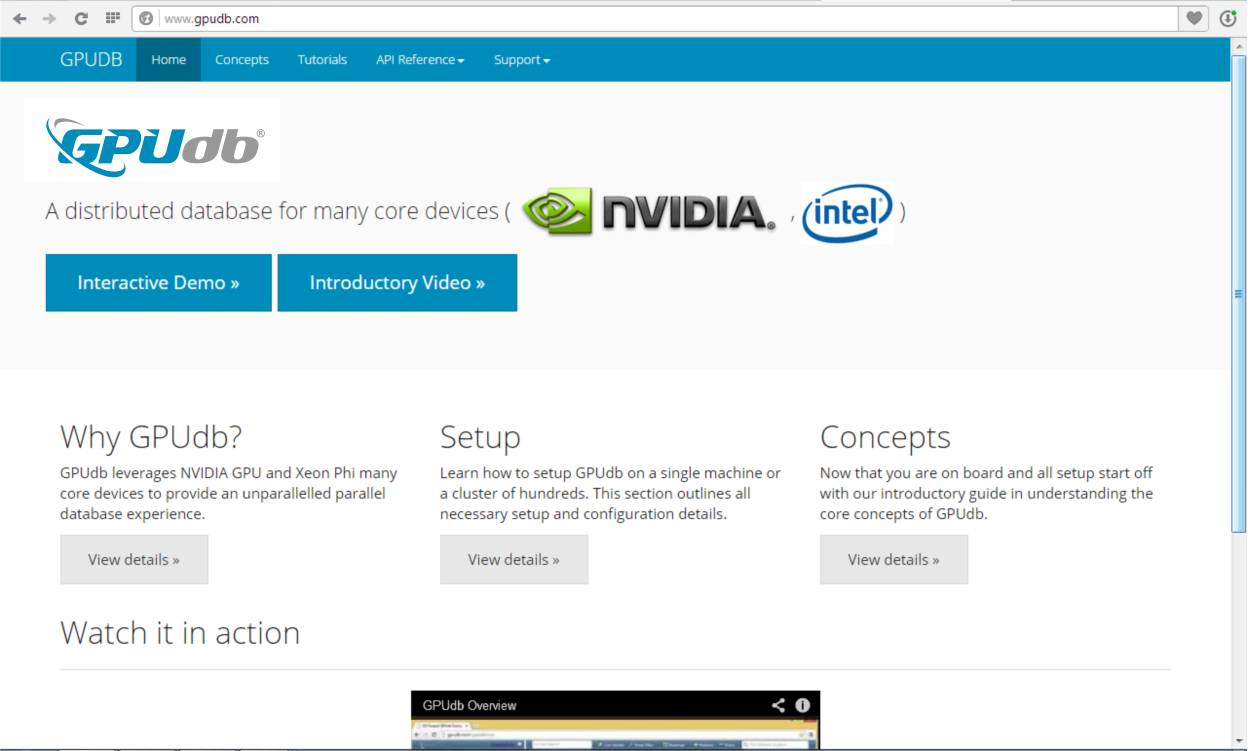Go to the Tutorials nav item

tap(322, 60)
